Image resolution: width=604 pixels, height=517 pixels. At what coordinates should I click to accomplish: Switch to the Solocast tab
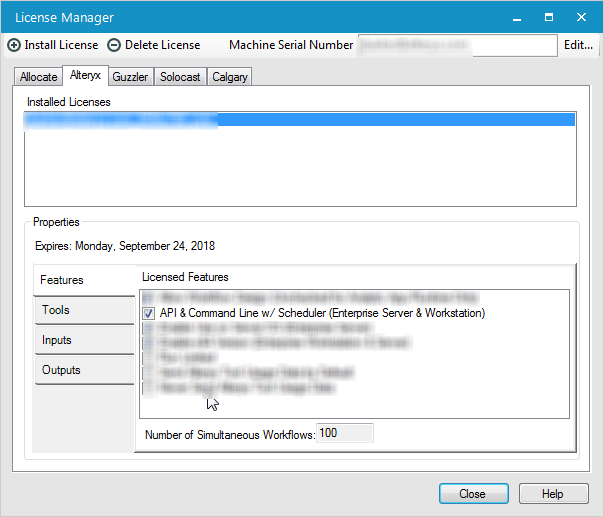180,77
